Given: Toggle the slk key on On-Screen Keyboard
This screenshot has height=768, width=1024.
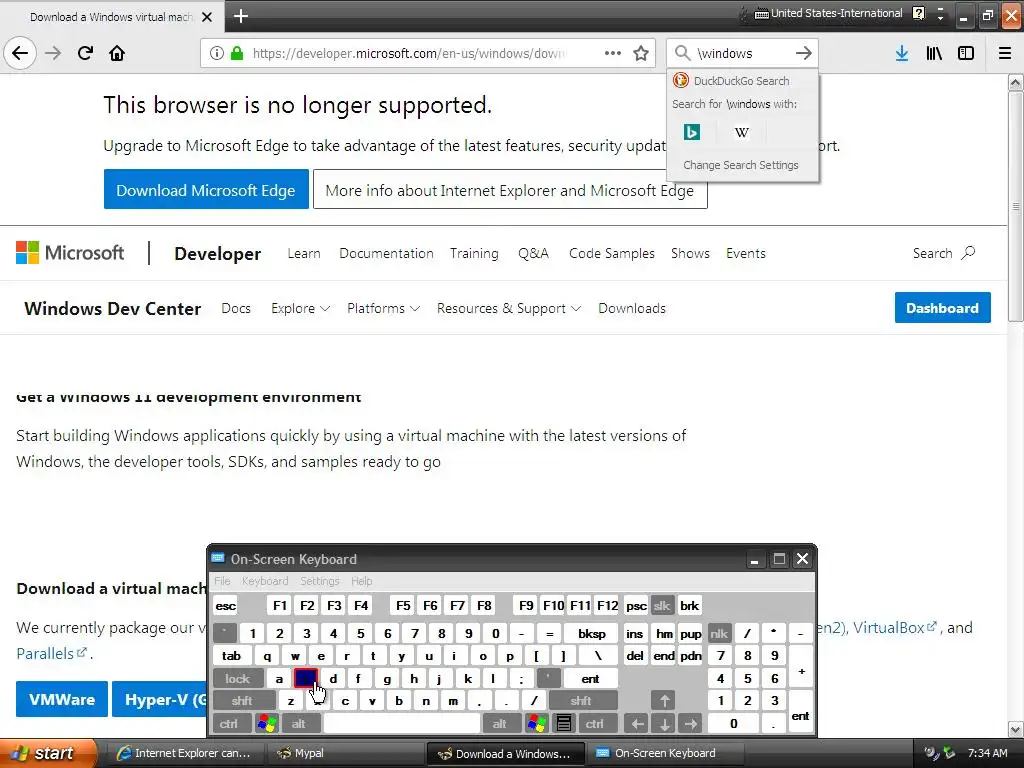Looking at the screenshot, I should [x=662, y=605].
